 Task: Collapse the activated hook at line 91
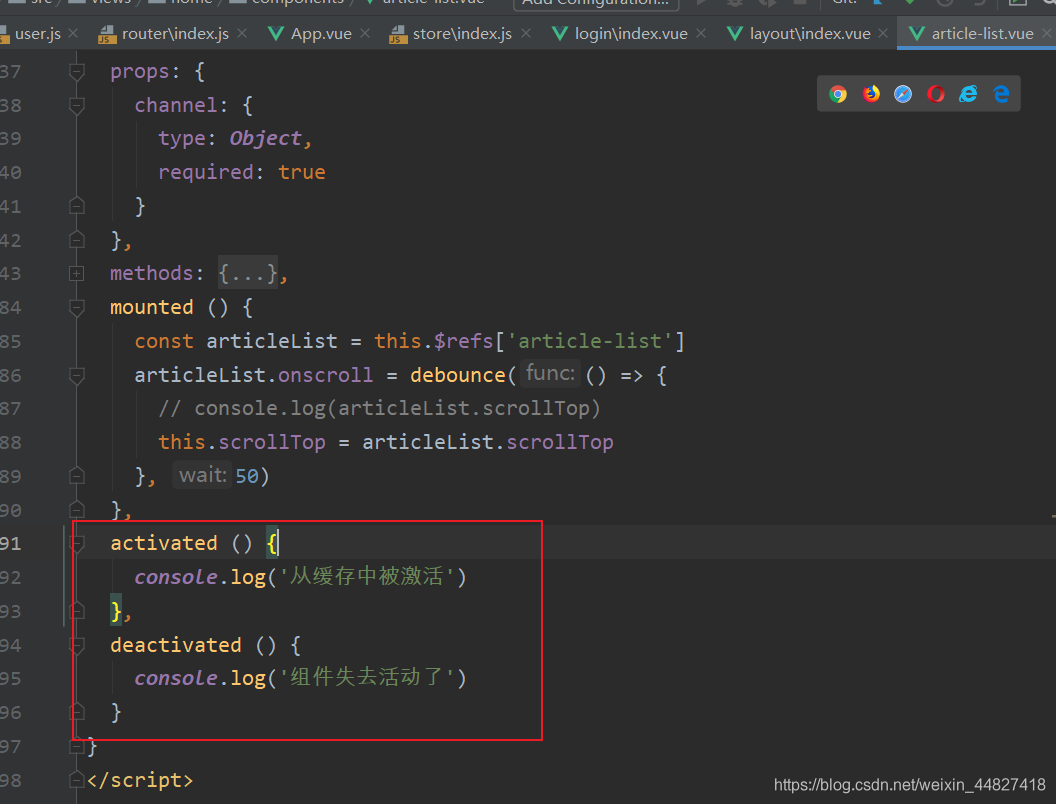77,543
